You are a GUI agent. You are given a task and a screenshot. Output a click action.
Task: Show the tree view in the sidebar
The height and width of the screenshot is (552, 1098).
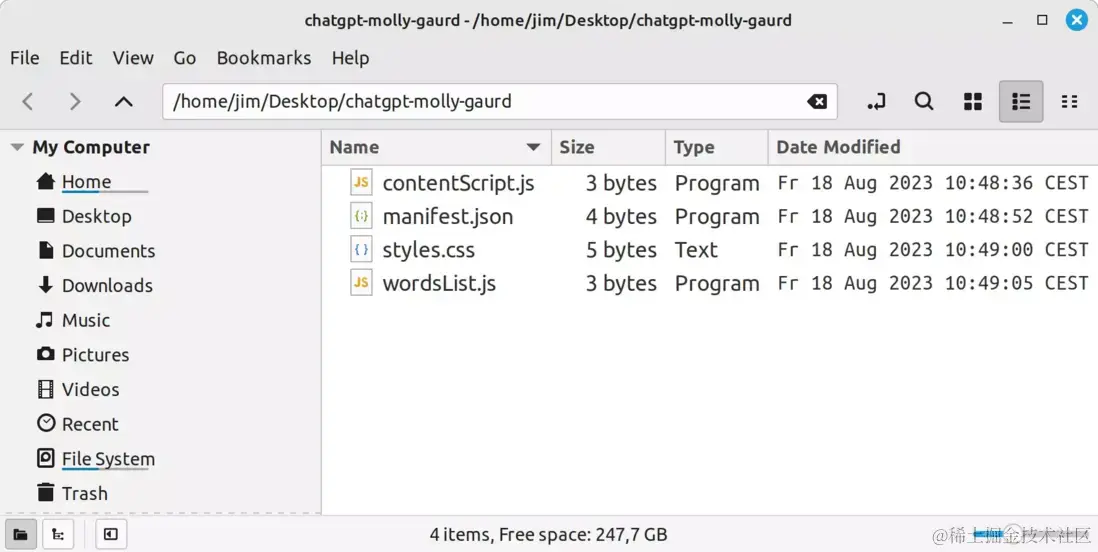point(59,534)
